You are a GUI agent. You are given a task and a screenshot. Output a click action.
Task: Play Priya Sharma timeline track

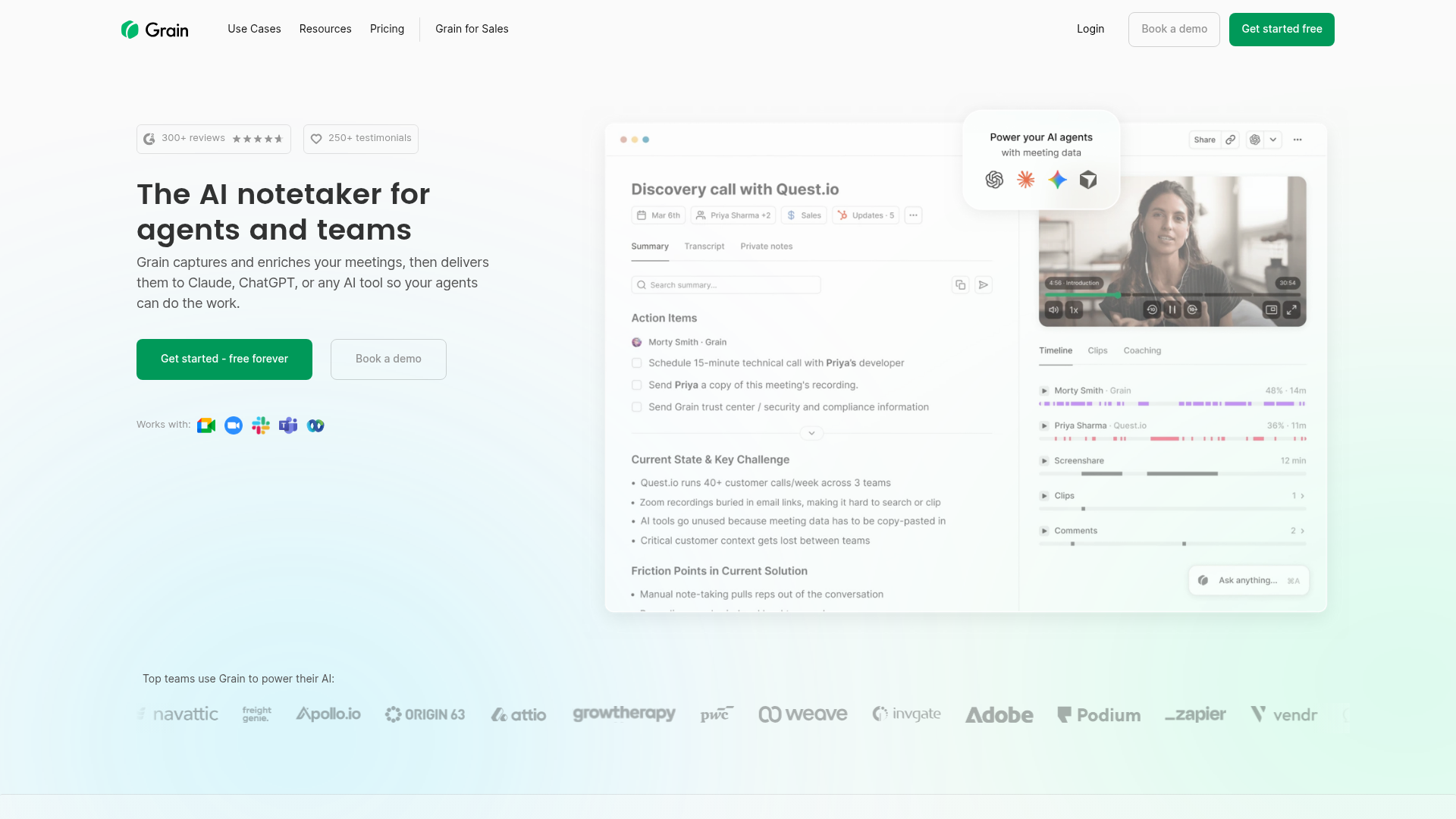click(1044, 426)
